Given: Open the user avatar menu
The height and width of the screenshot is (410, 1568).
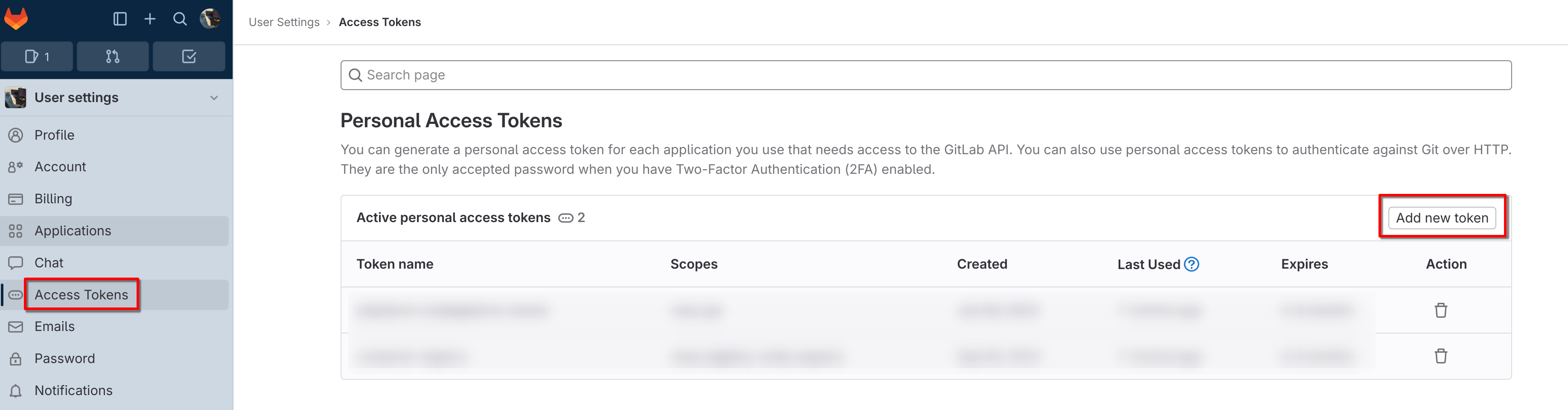Looking at the screenshot, I should [x=210, y=19].
